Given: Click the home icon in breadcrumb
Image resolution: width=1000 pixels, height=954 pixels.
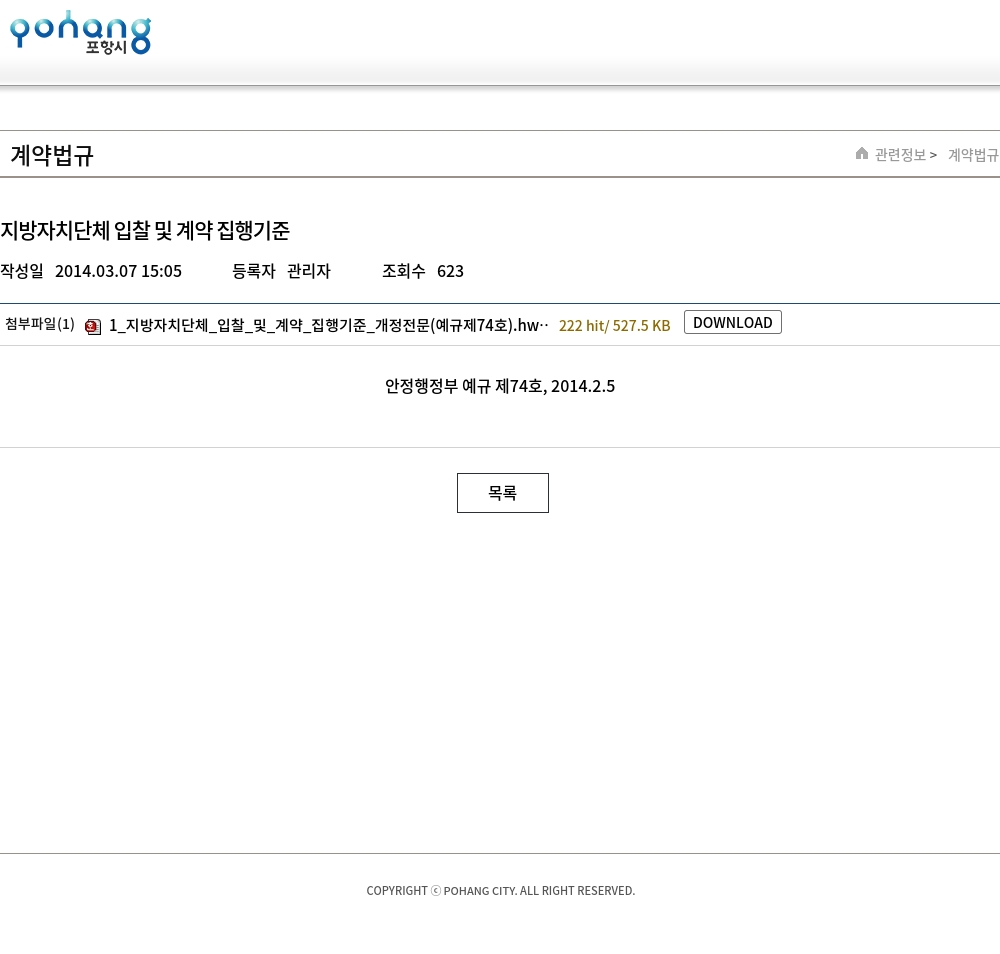Looking at the screenshot, I should (862, 153).
